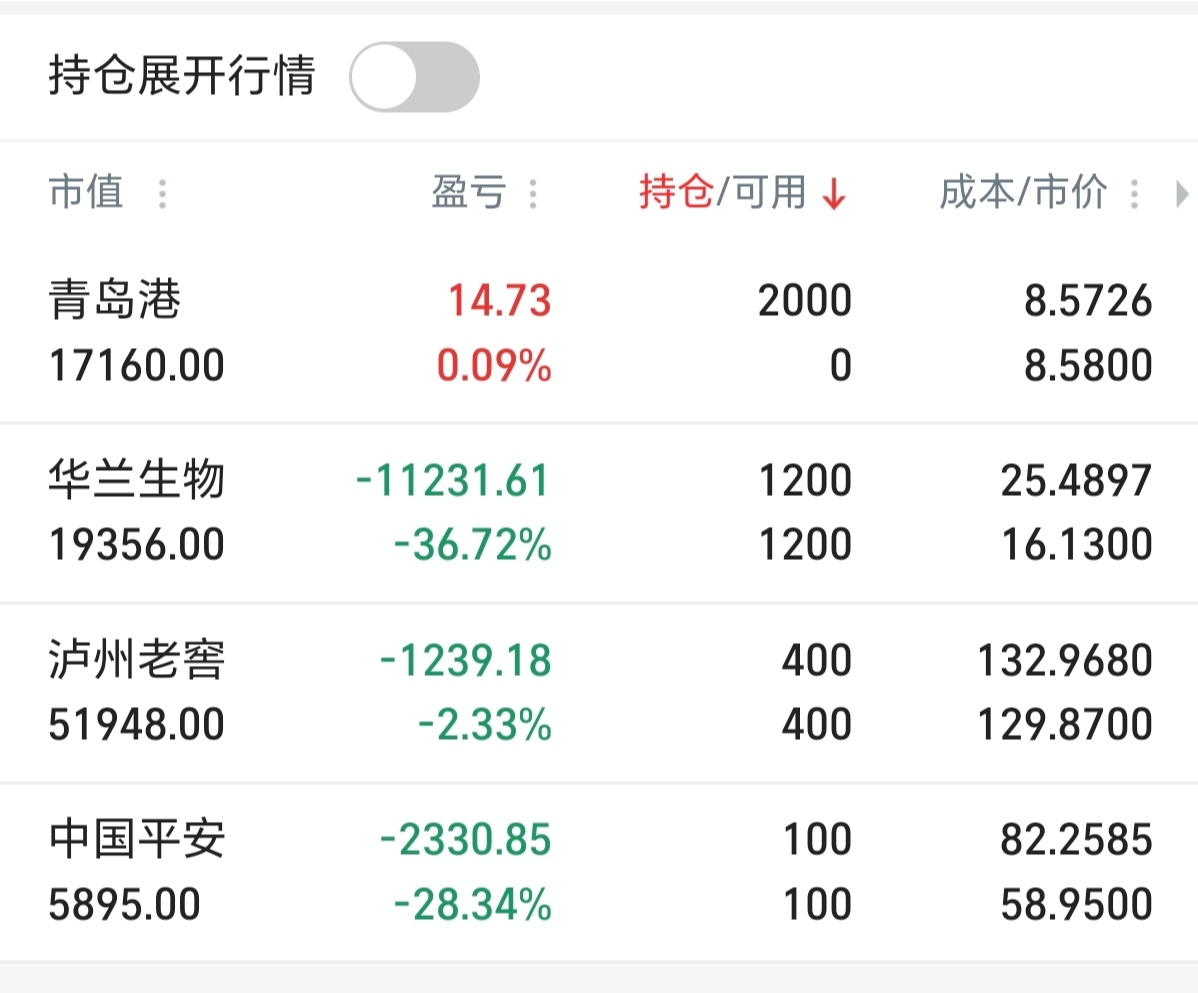Open the 泸州老窖 holding row
Viewport: 1198px width, 993px height.
pyautogui.click(x=599, y=693)
